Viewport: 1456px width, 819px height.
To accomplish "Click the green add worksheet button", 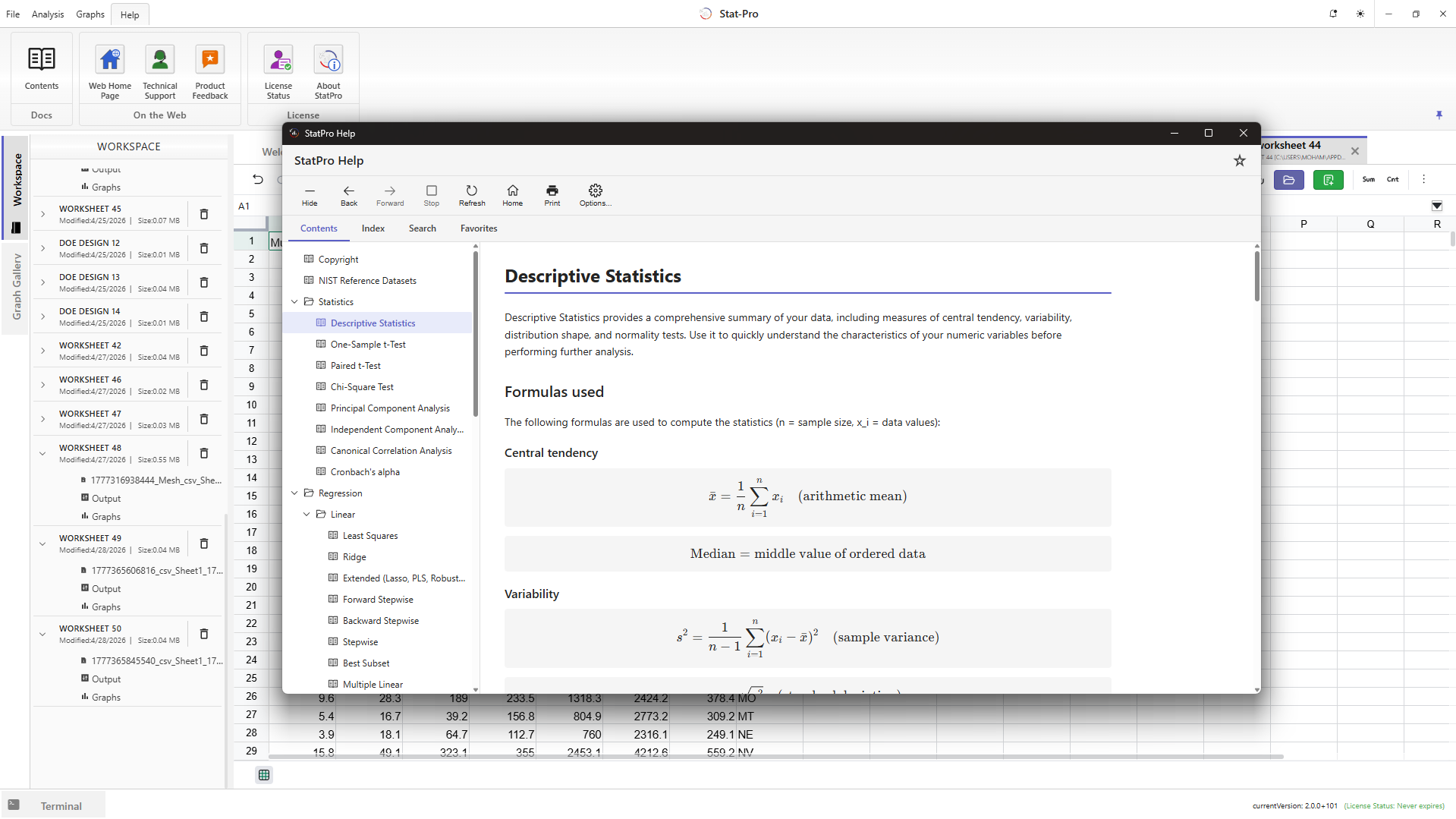I will (1329, 180).
